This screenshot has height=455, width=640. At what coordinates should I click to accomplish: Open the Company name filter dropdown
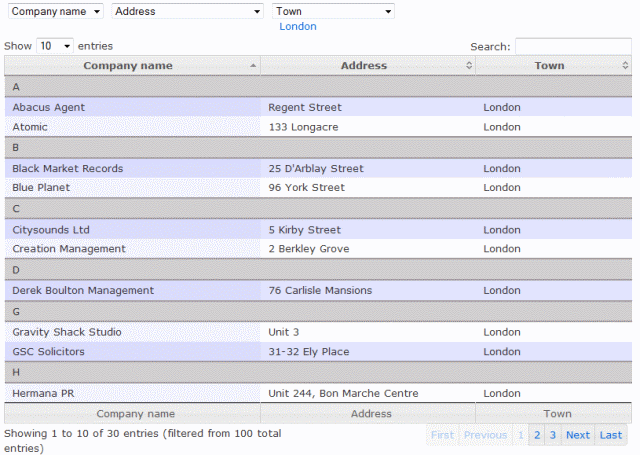[x=56, y=11]
